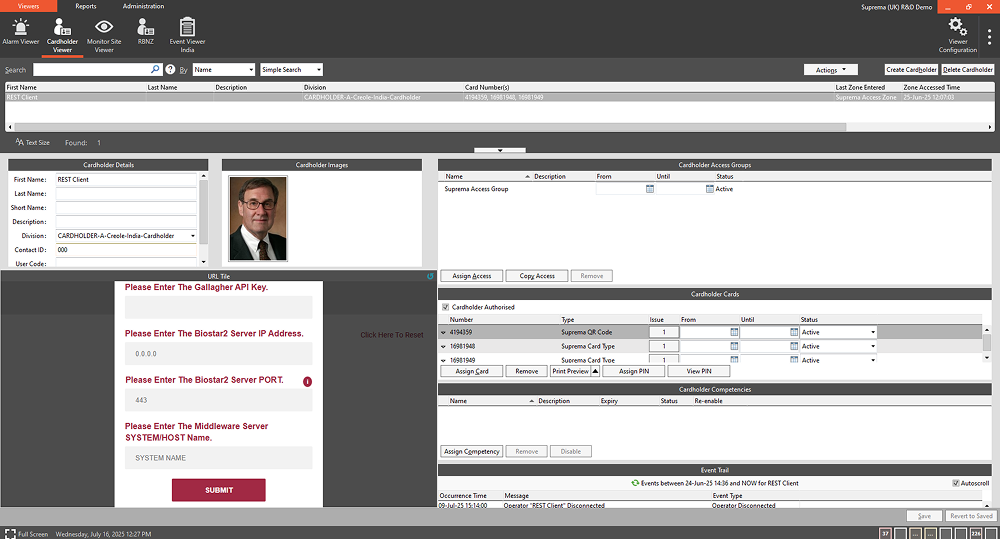Viewport: 1000px width, 539px height.
Task: Open Access Group From date calendar
Action: [650, 189]
